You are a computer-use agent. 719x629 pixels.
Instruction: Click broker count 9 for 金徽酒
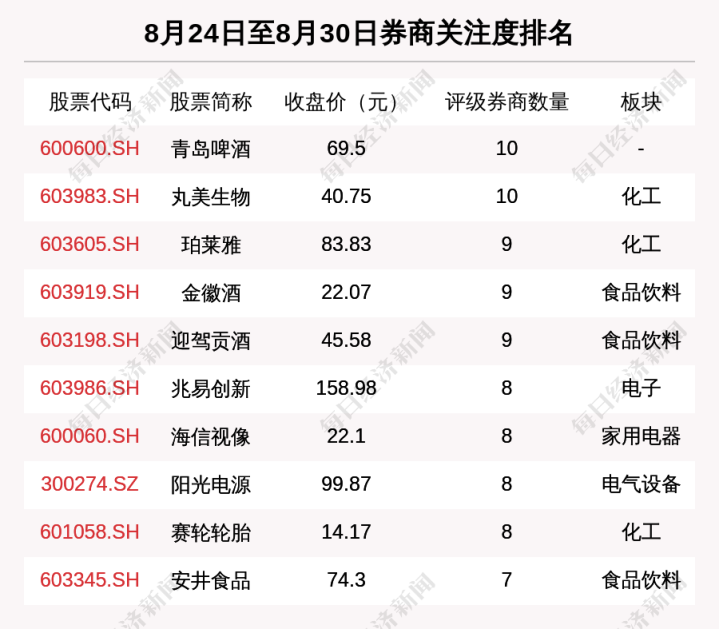507,292
